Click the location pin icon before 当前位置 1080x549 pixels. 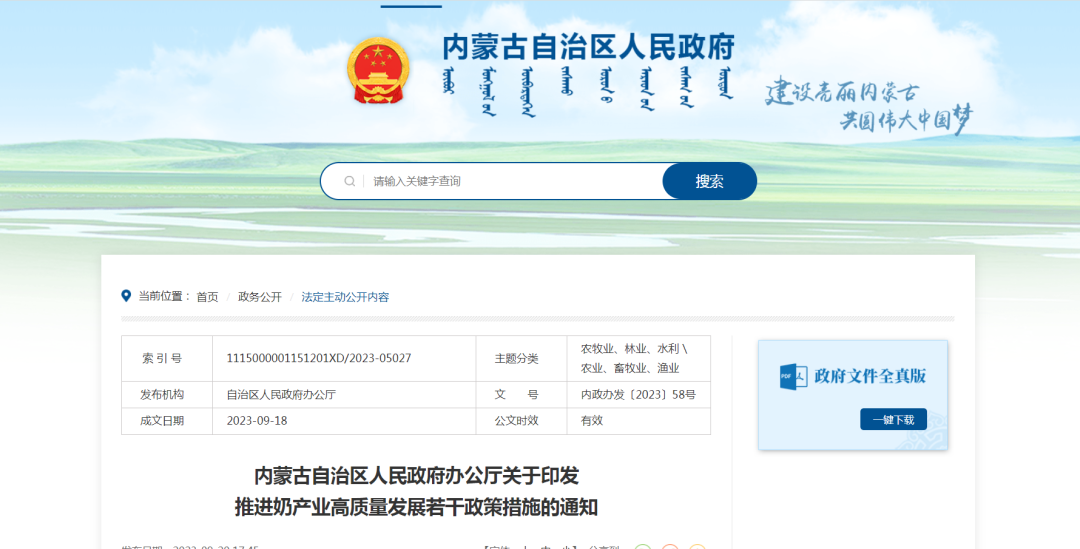click(x=126, y=296)
